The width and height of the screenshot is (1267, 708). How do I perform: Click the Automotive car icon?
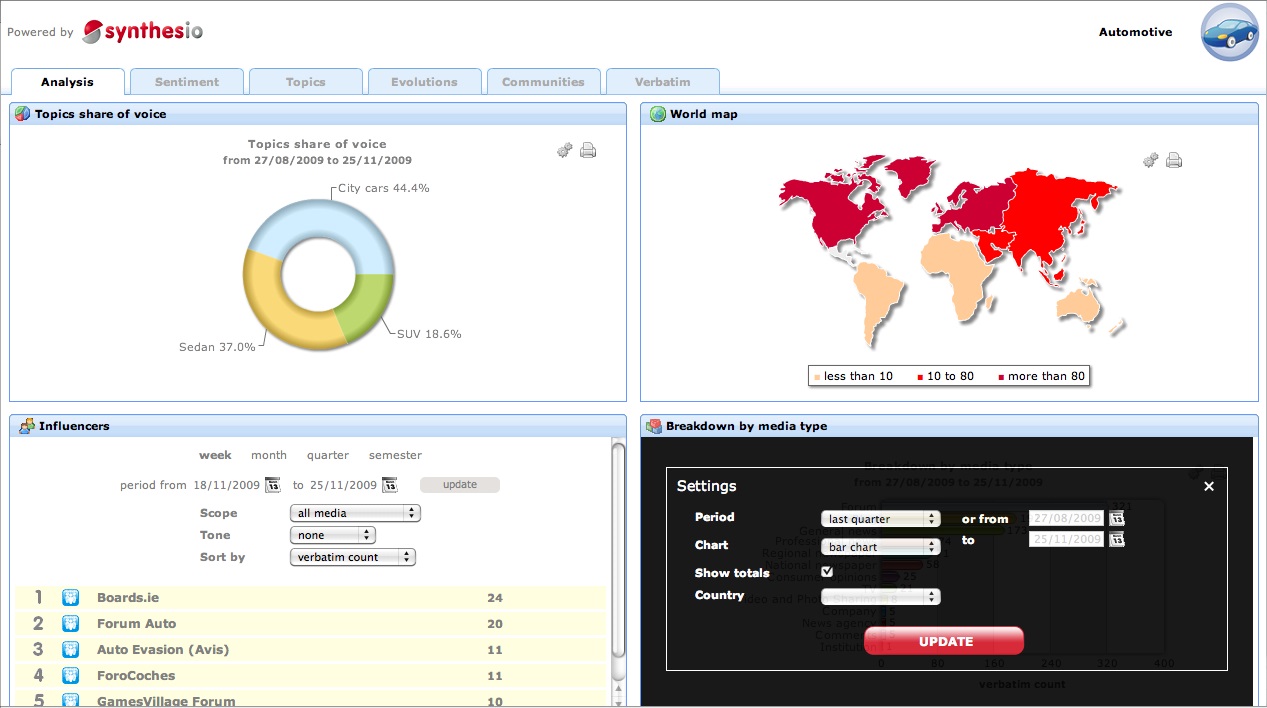[1230, 32]
